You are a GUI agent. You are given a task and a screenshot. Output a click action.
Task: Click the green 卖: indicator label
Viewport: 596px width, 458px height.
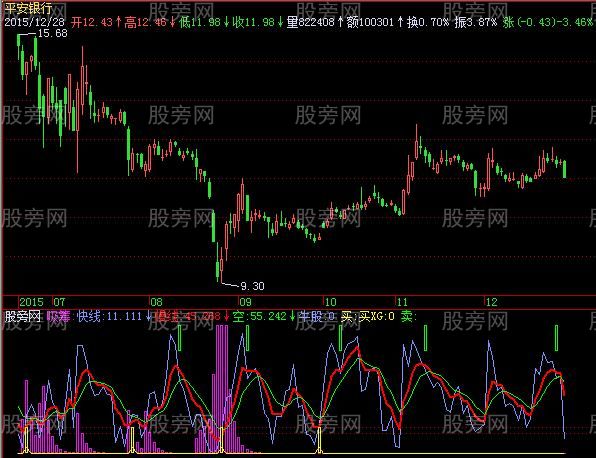point(409,316)
